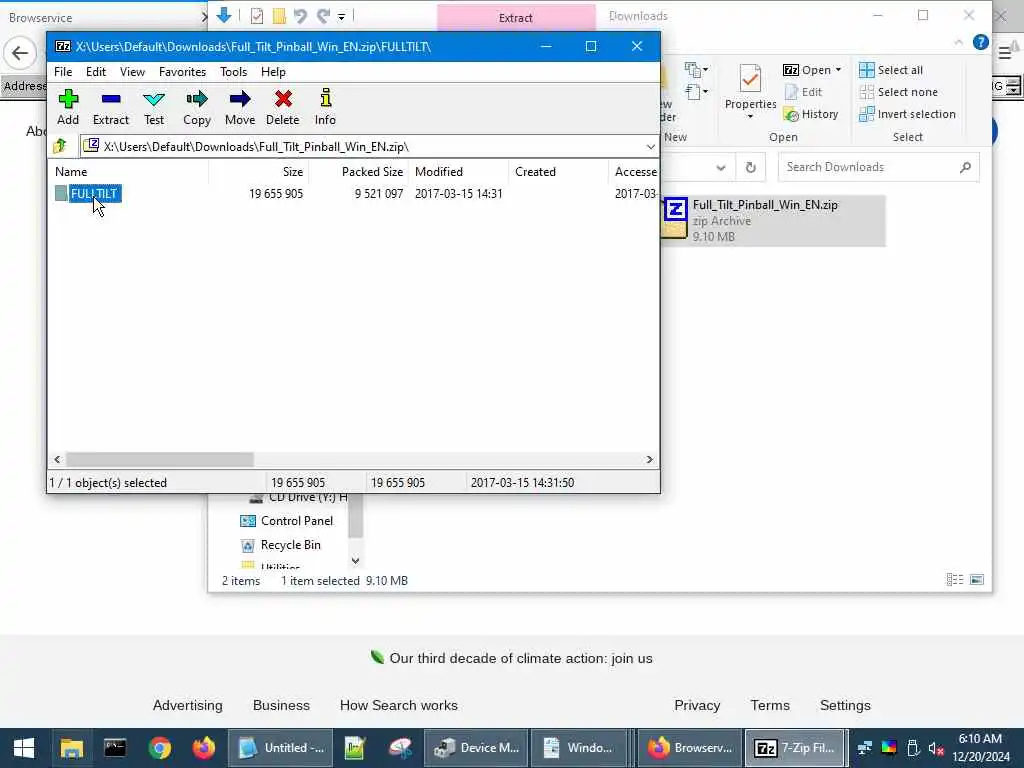Open the Edit menu in 7-Zip
Viewport: 1024px width, 768px height.
96,72
